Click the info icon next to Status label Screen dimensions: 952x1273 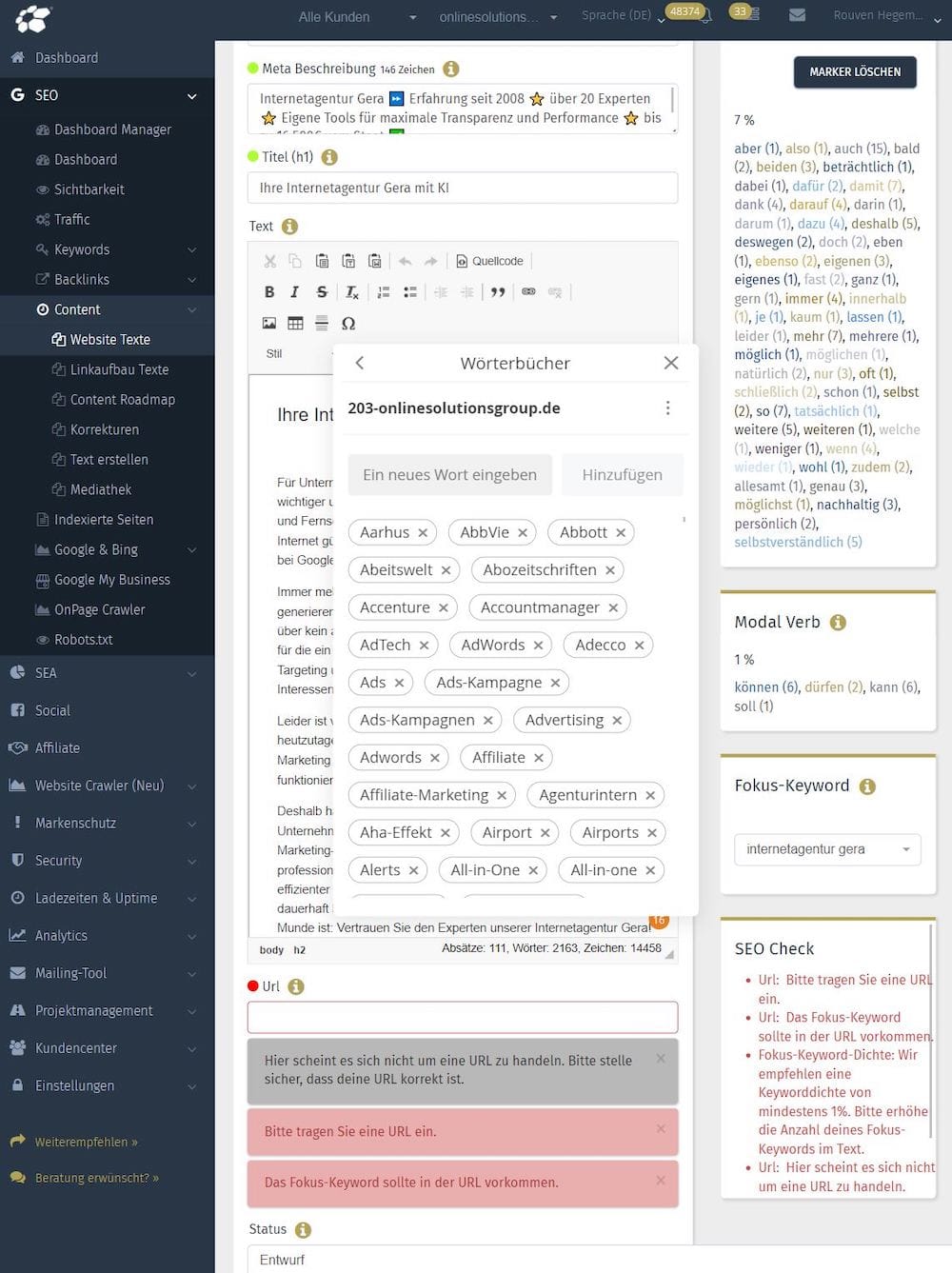tap(303, 1230)
